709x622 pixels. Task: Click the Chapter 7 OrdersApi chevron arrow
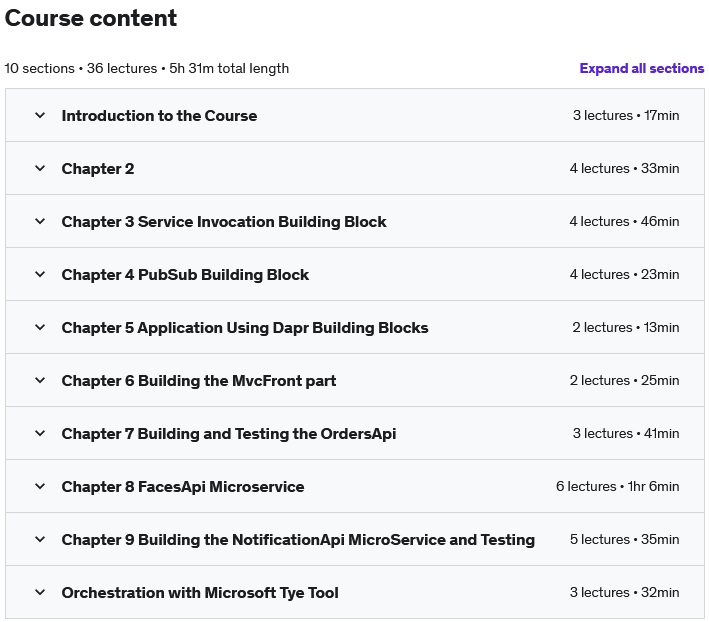coord(40,433)
